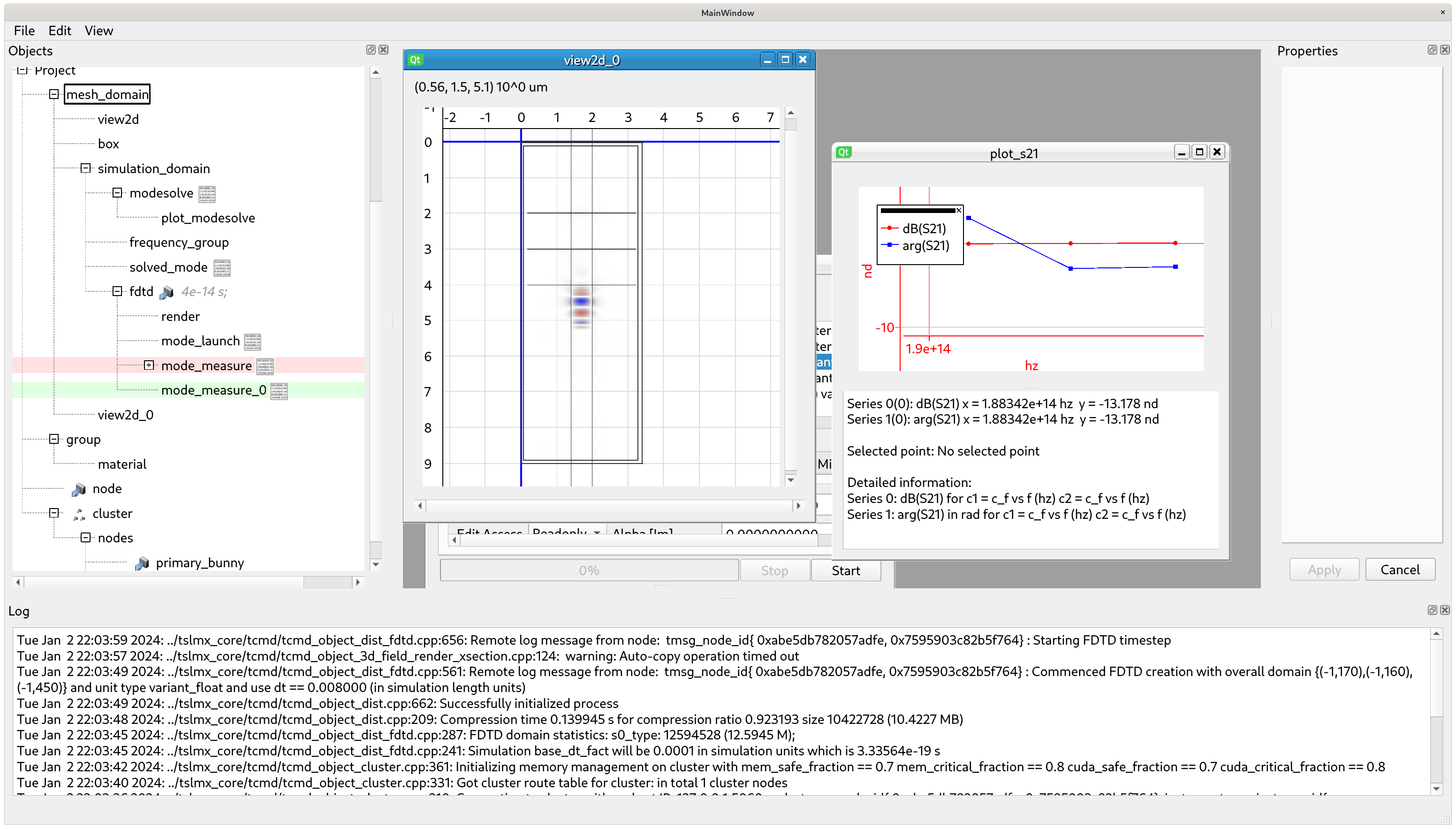Expand the mode_measure tree node
Screen dimensions: 1456x829
click(x=149, y=365)
